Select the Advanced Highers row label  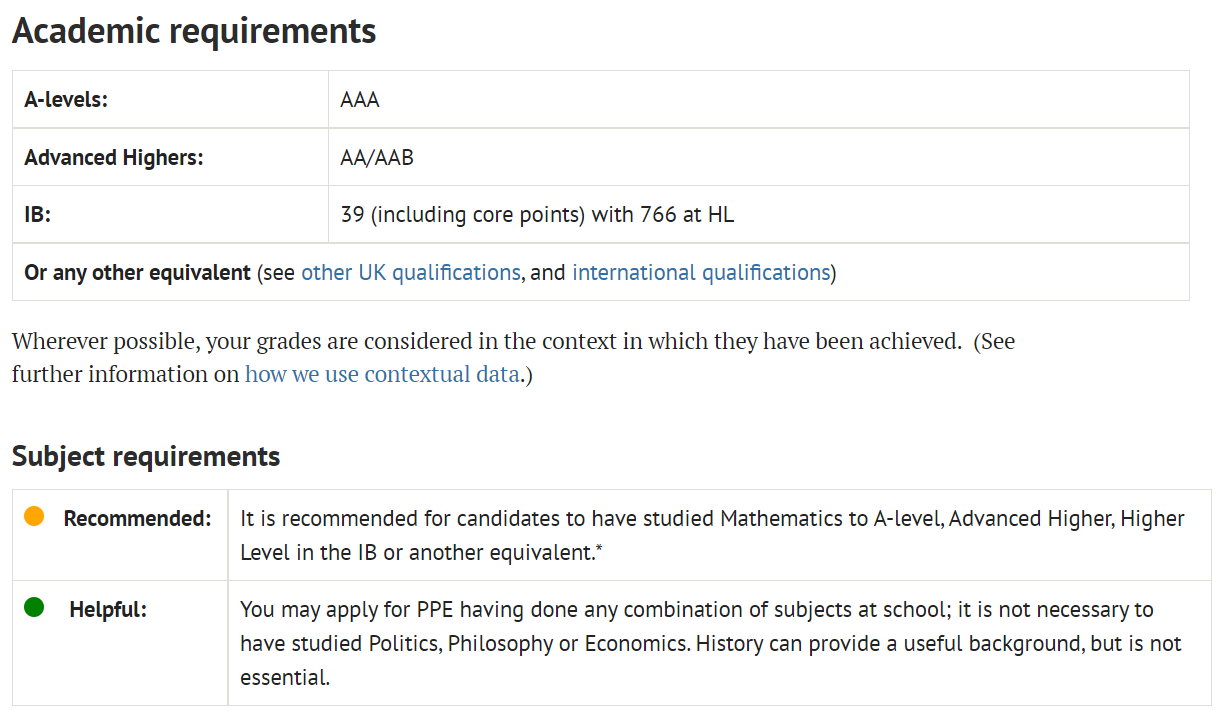[x=114, y=158]
